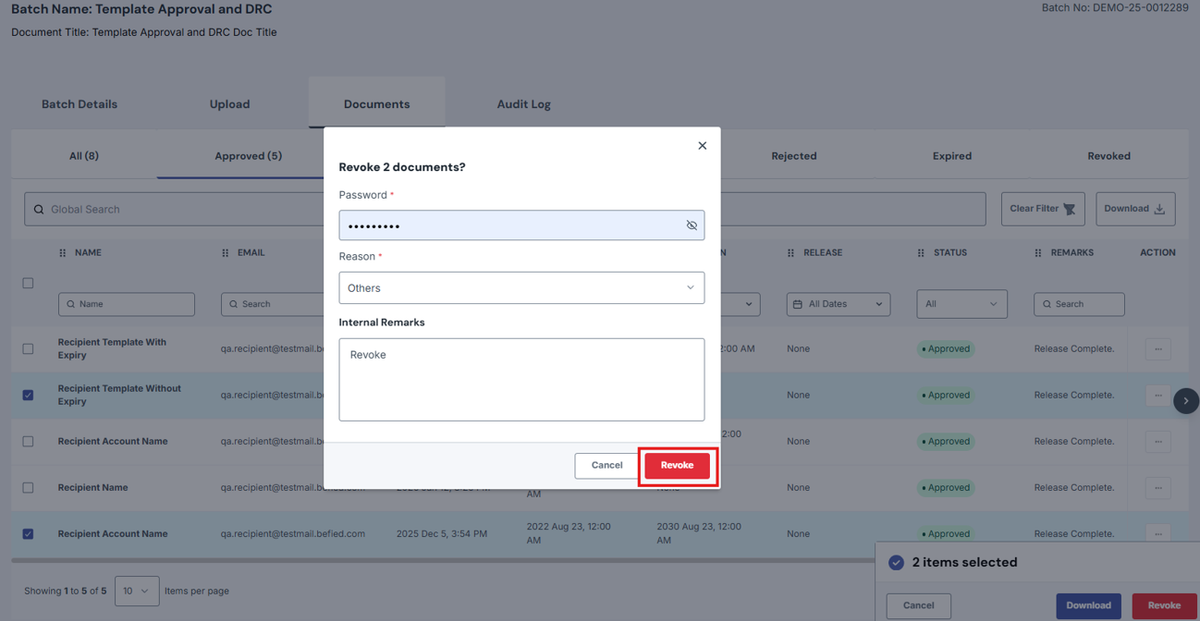Image resolution: width=1200 pixels, height=621 pixels.
Task: Click the REMARKS column drag handle icon
Action: (x=1038, y=253)
